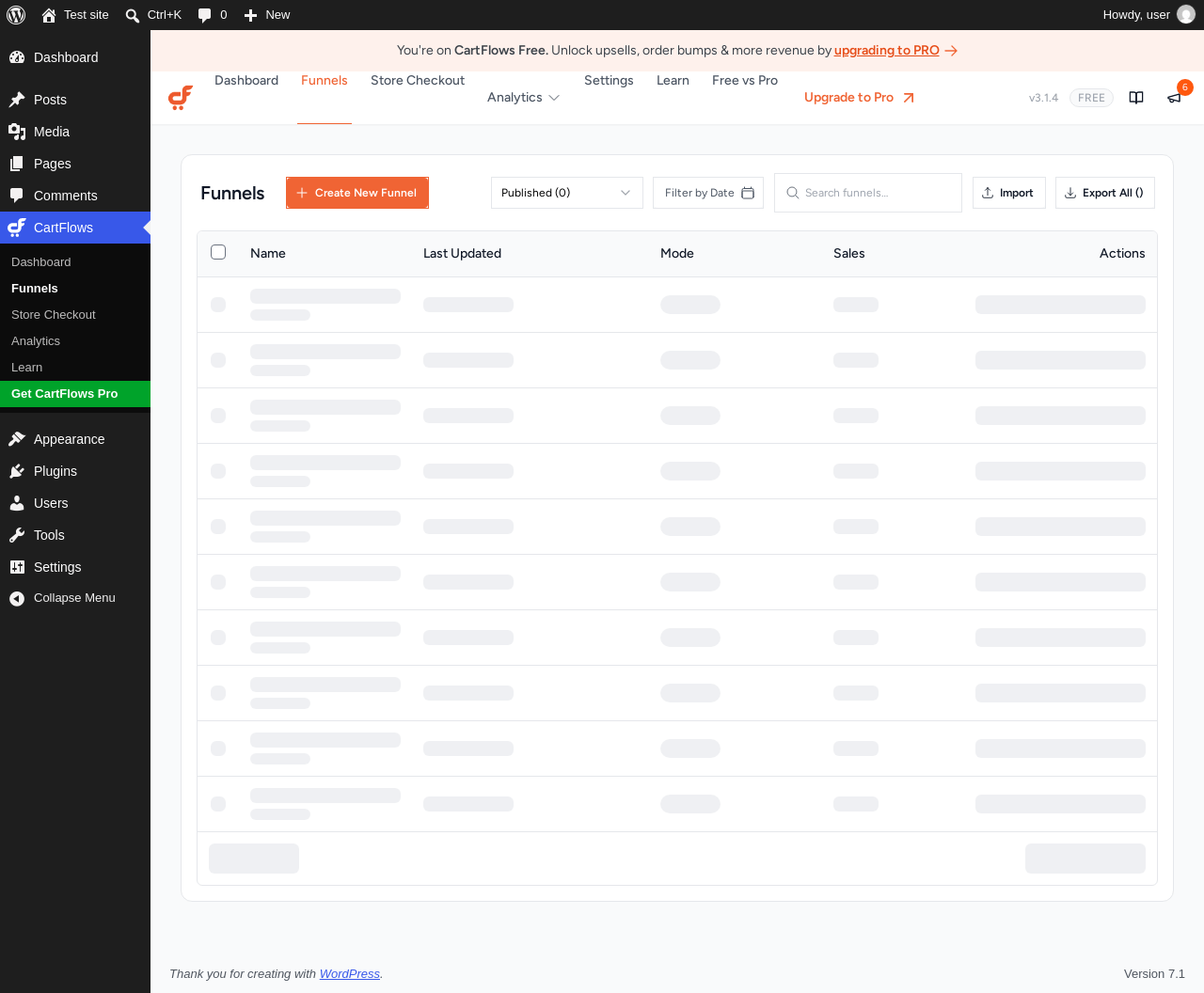Switch to the Funnels tab in the CartFlows header
This screenshot has width=1204, height=993.
tap(325, 81)
